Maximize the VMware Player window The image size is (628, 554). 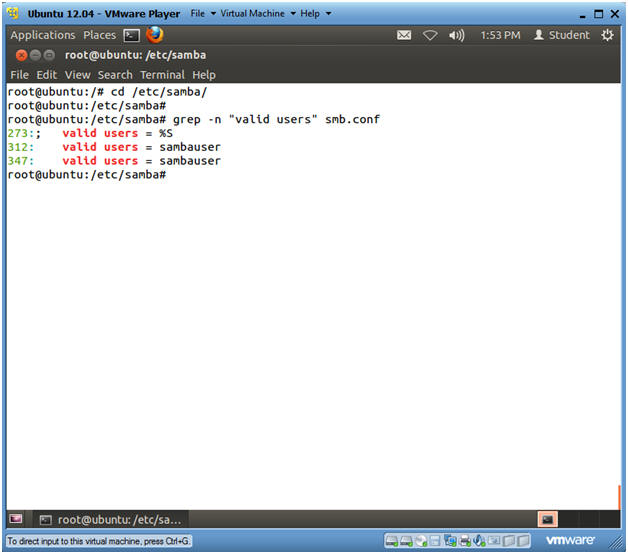[598, 14]
